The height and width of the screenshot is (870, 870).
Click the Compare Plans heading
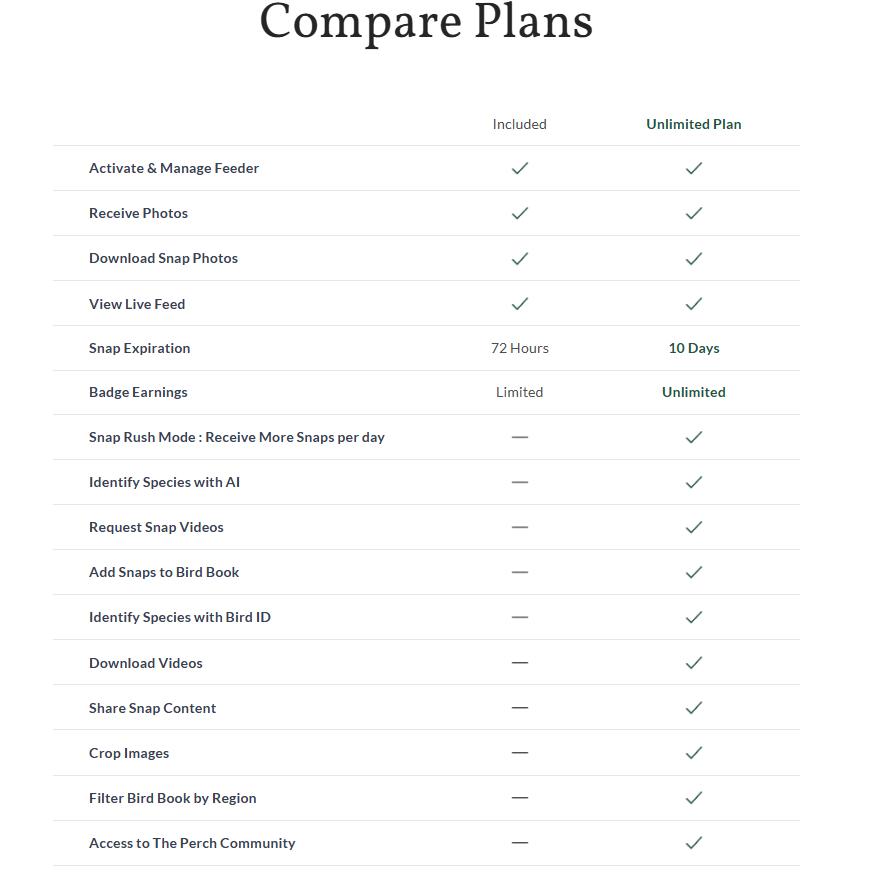point(426,21)
